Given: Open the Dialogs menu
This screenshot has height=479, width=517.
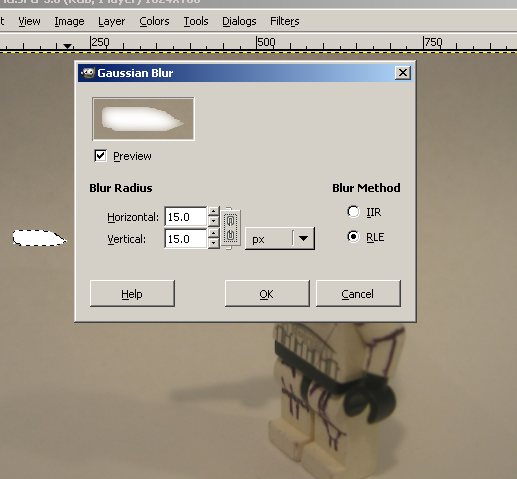Looking at the screenshot, I should 239,21.
